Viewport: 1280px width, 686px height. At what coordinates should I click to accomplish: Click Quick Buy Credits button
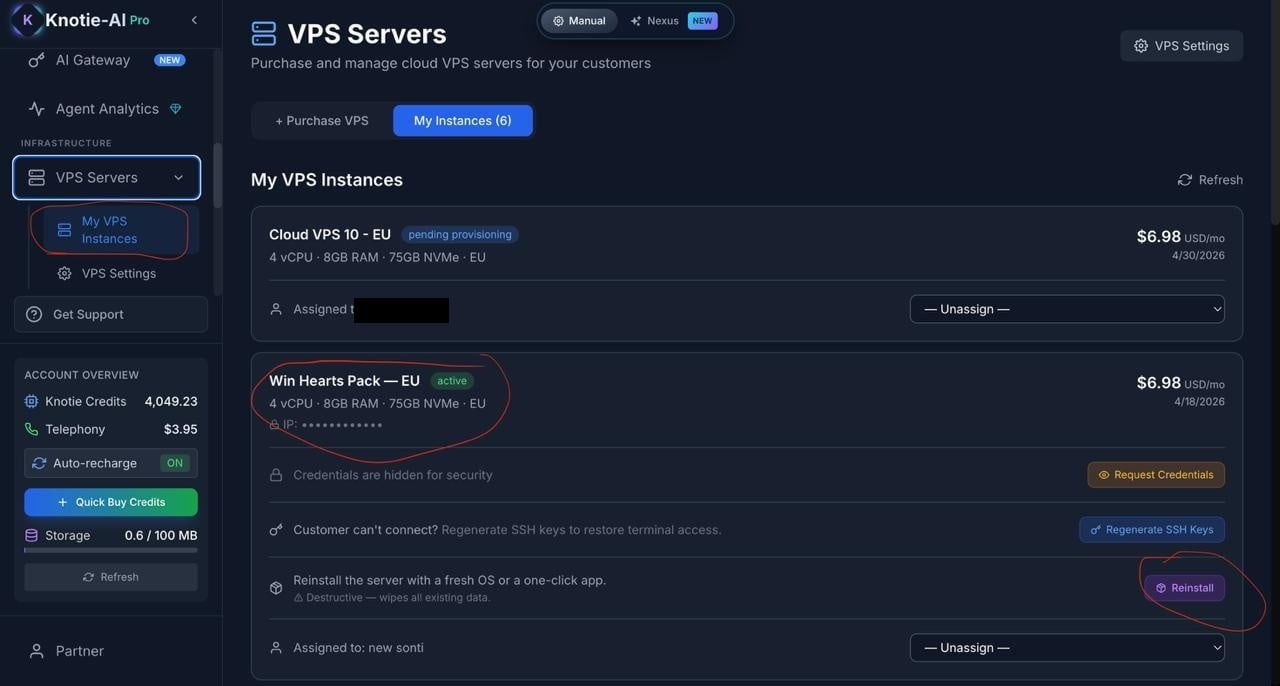tap(111, 502)
